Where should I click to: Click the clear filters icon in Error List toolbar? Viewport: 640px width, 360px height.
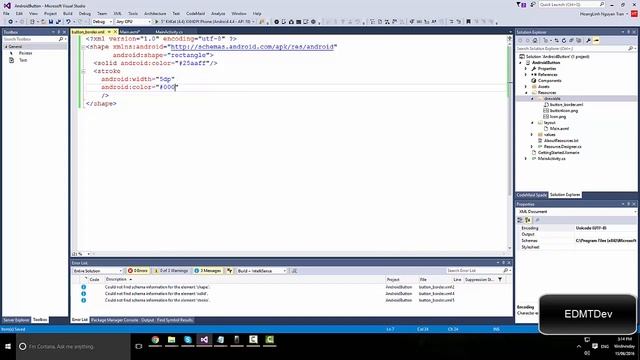point(294,271)
